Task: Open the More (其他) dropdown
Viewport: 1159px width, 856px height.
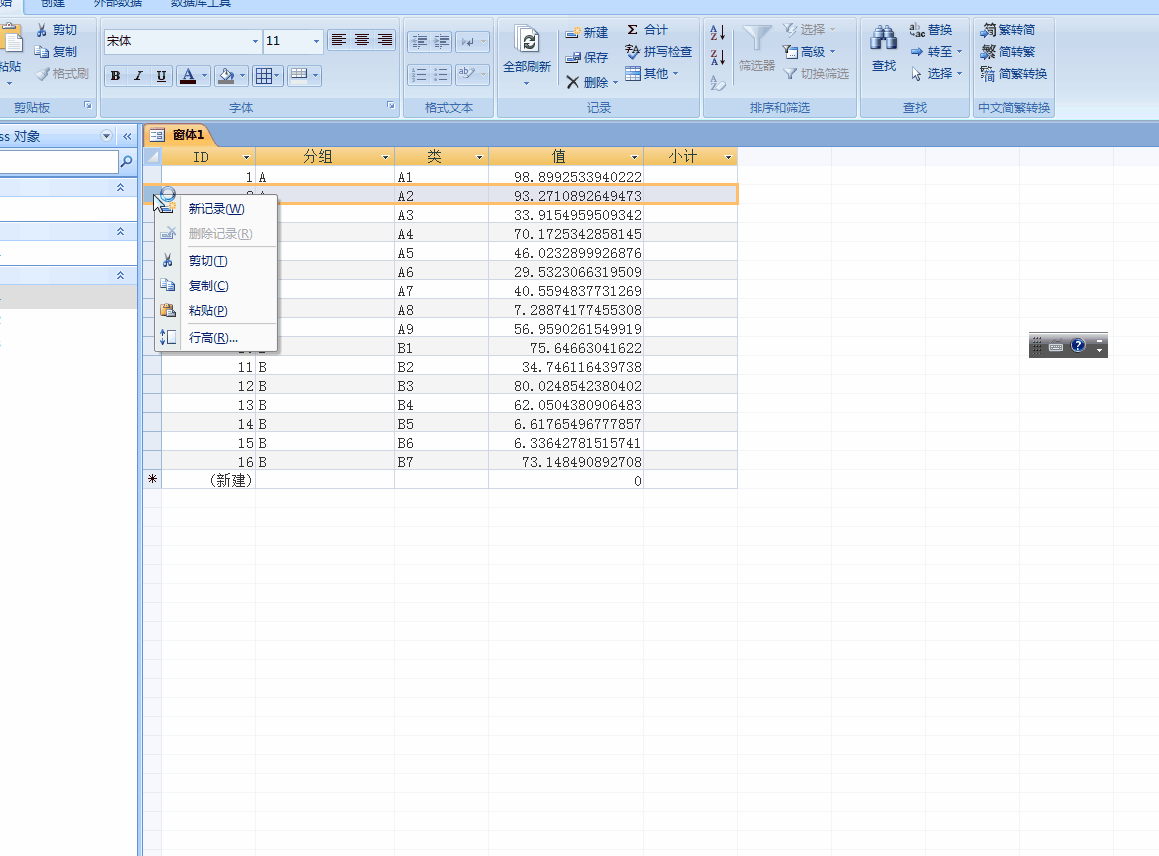Action: coord(652,73)
